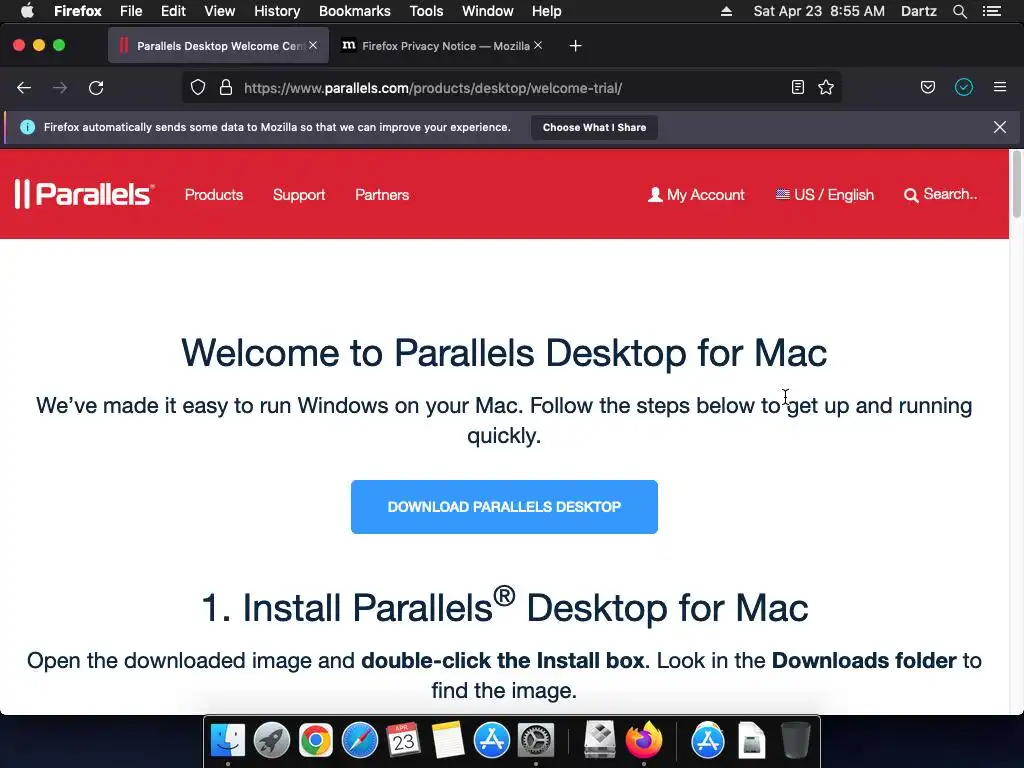Click Download Parallels Desktop button

click(x=504, y=507)
